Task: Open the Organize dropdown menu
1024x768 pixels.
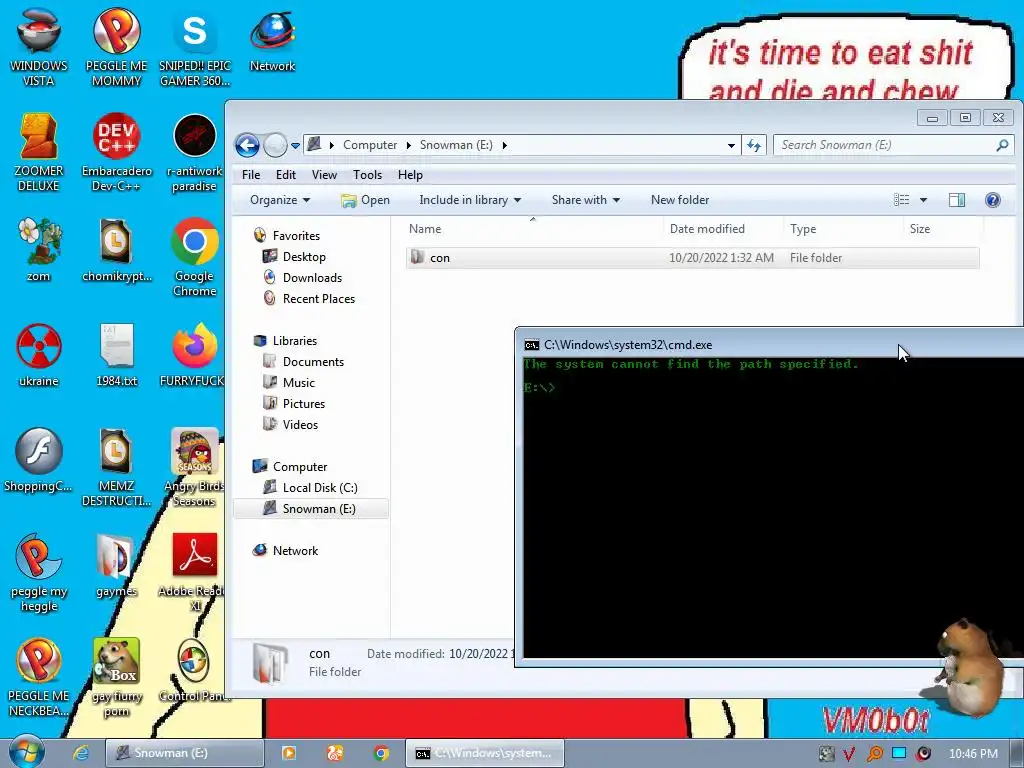Action: click(280, 200)
